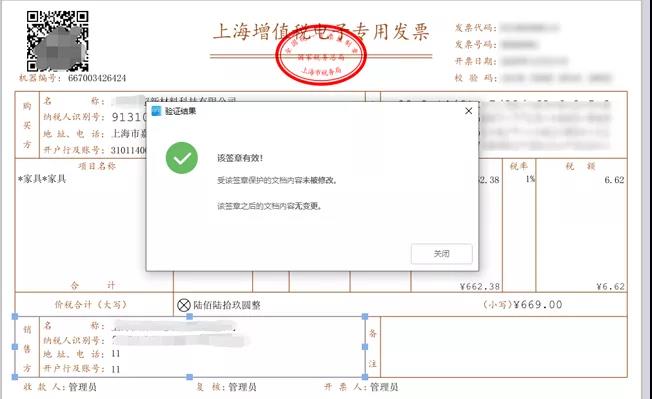Screen dimensions: 652x399
Task: Click the machine number 667003426424
Action: coord(97,78)
